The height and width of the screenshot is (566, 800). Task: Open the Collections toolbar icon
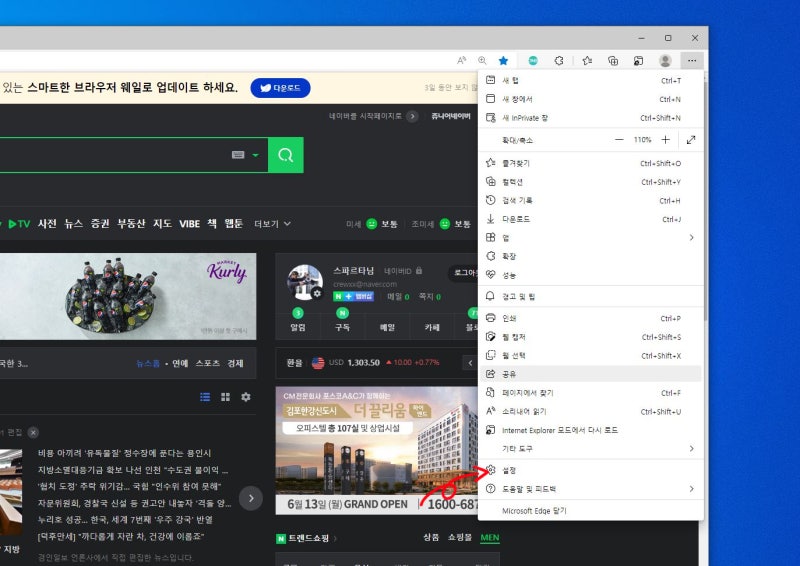pyautogui.click(x=613, y=61)
